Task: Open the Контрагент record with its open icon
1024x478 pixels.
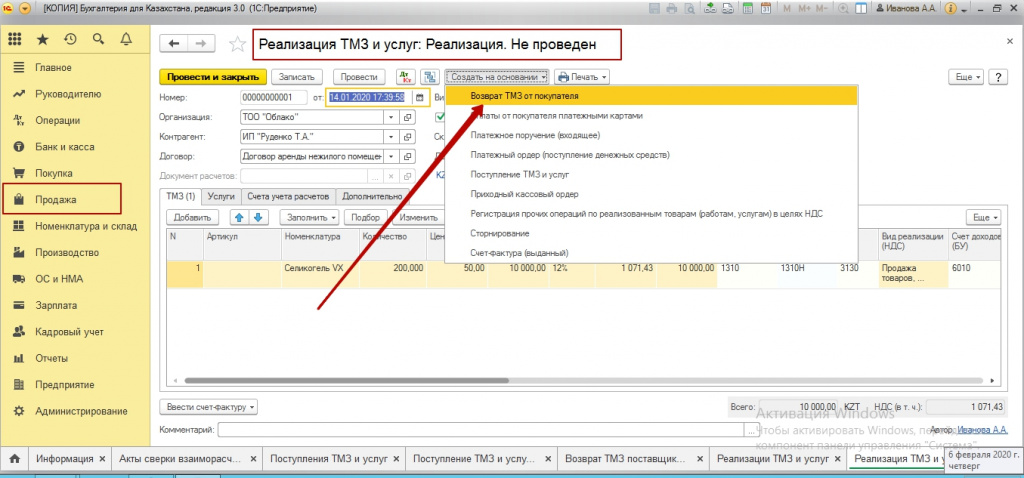Action: point(407,137)
